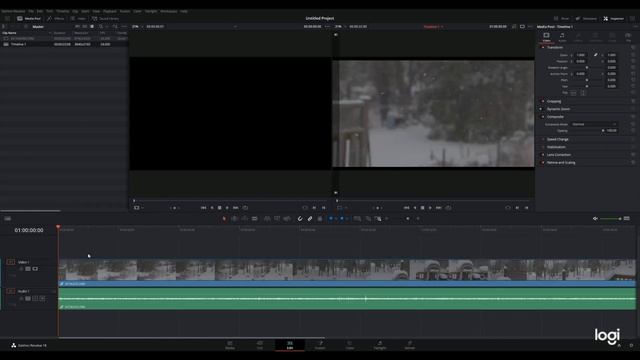Open the Metadata panel button
The image size is (640, 360).
tap(586, 18)
